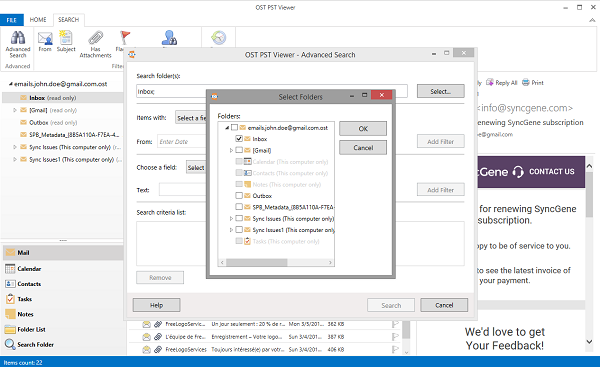Check the Sync Issues folder checkbox
The height and width of the screenshot is (367, 600).
click(239, 219)
